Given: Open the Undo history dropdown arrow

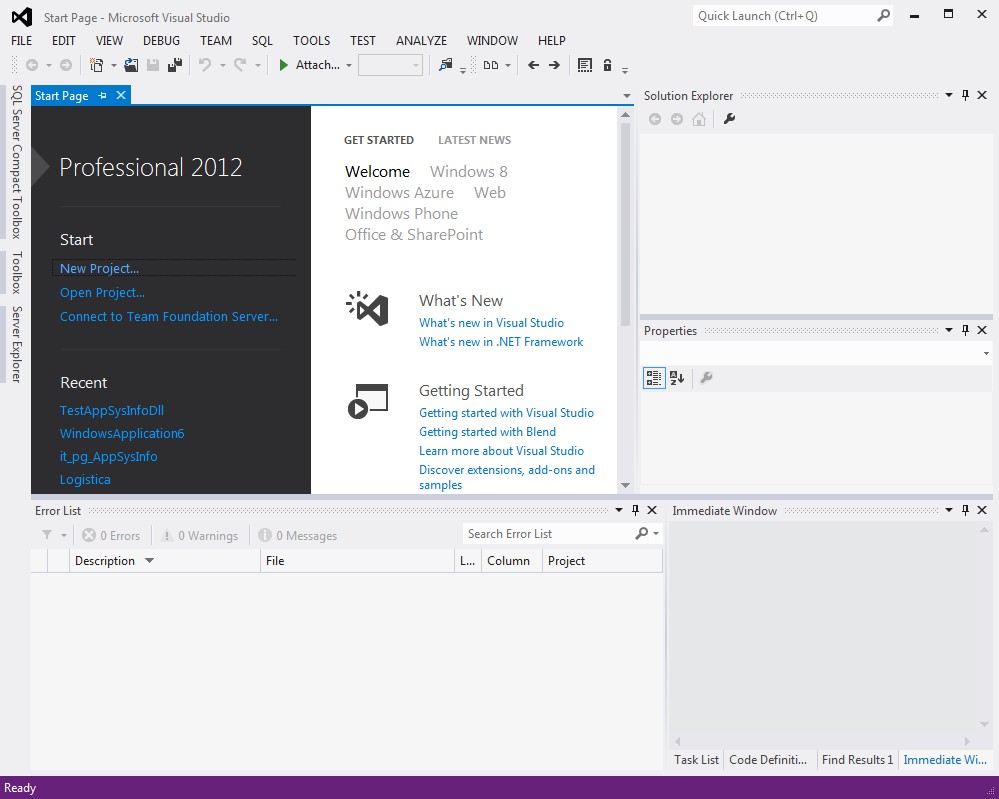Looking at the screenshot, I should [x=222, y=65].
